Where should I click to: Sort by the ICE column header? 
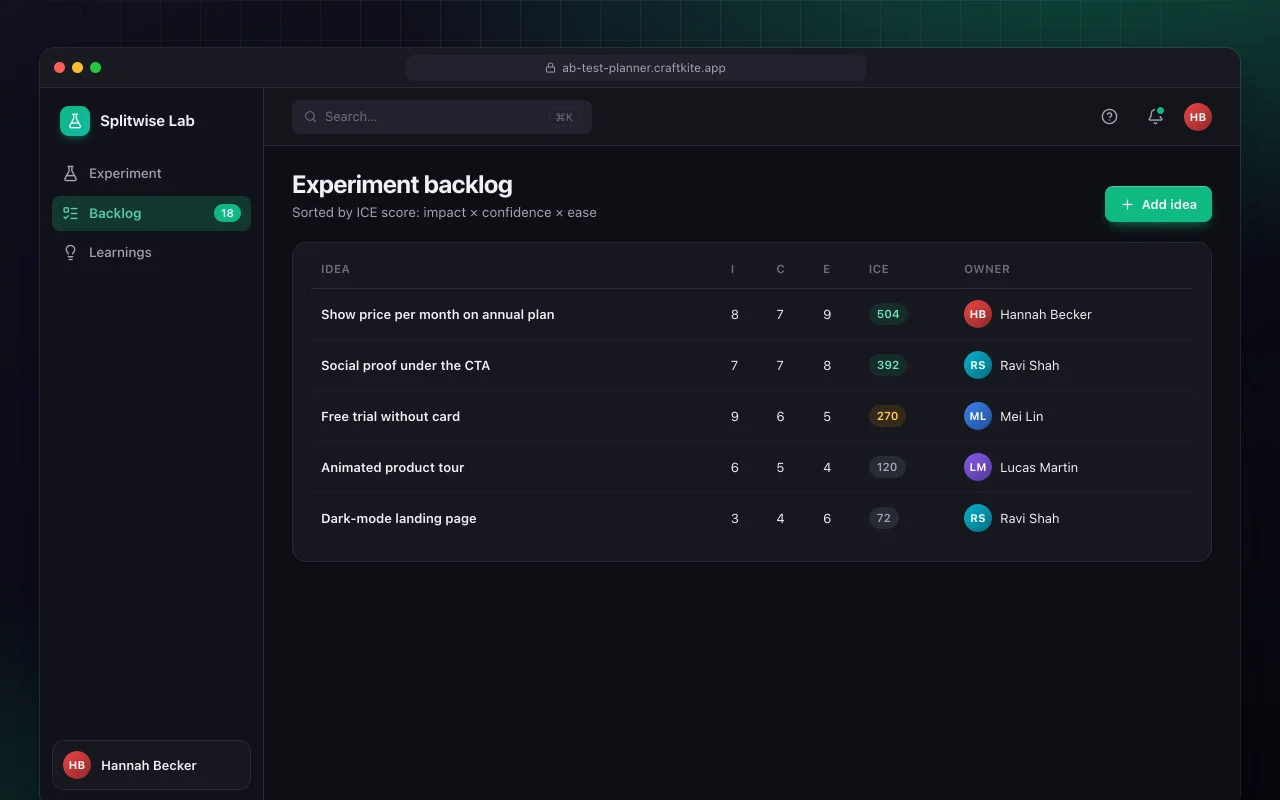point(879,269)
